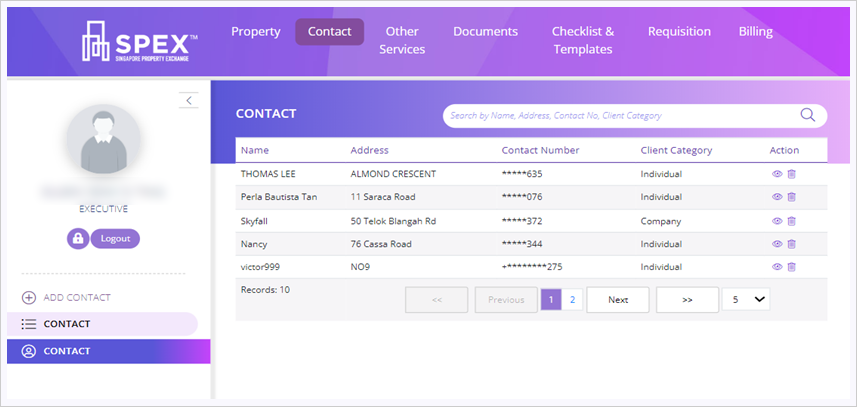The image size is (857, 407).
Task: View THOMAS LEE contact via eye icon
Action: [776, 174]
